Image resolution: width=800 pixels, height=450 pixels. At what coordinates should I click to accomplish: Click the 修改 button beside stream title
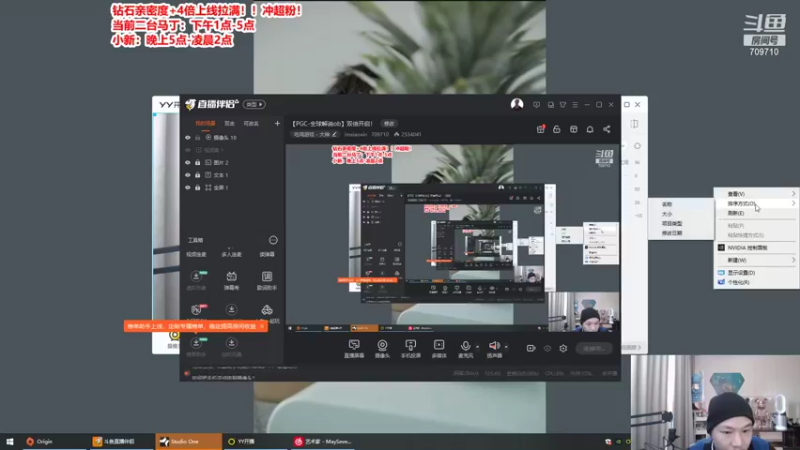pyautogui.click(x=389, y=123)
